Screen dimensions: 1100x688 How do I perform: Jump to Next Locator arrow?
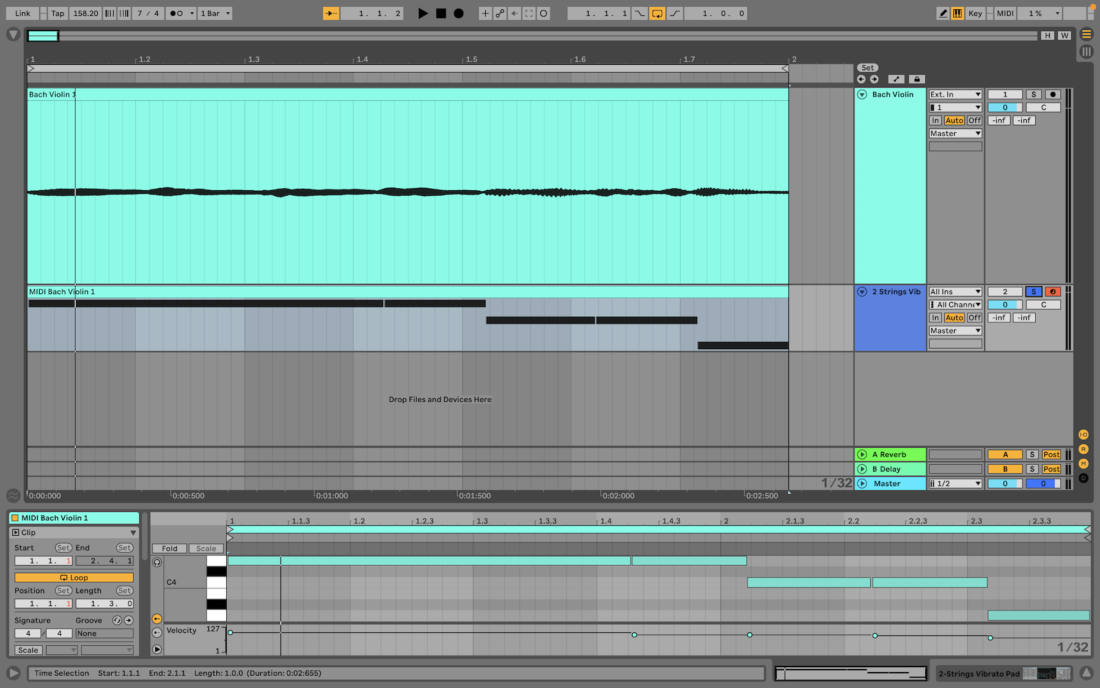[874, 79]
